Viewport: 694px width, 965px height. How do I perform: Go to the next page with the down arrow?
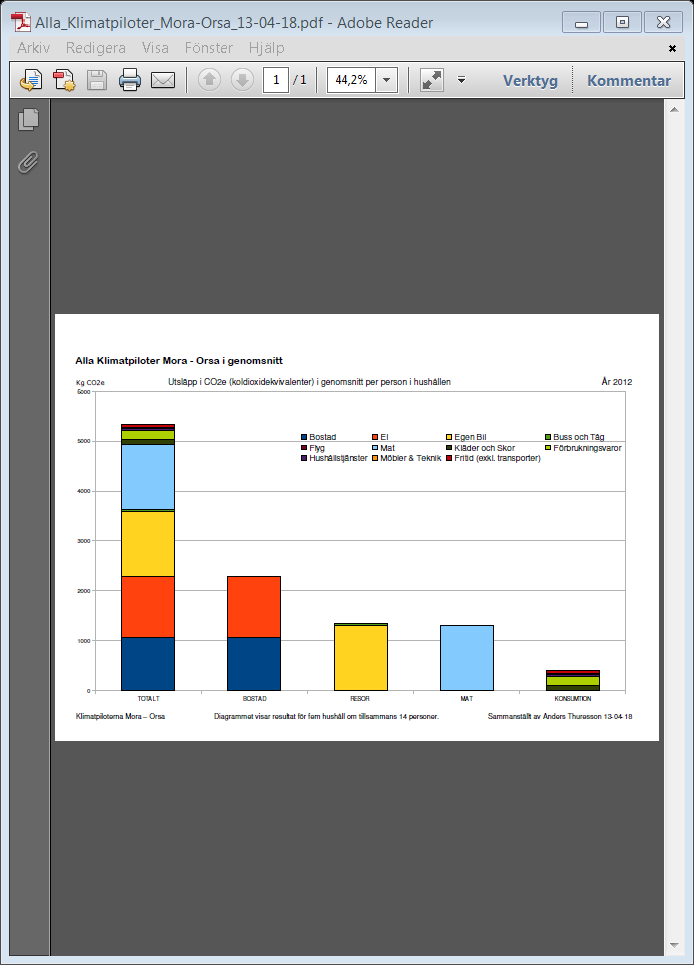click(x=242, y=80)
